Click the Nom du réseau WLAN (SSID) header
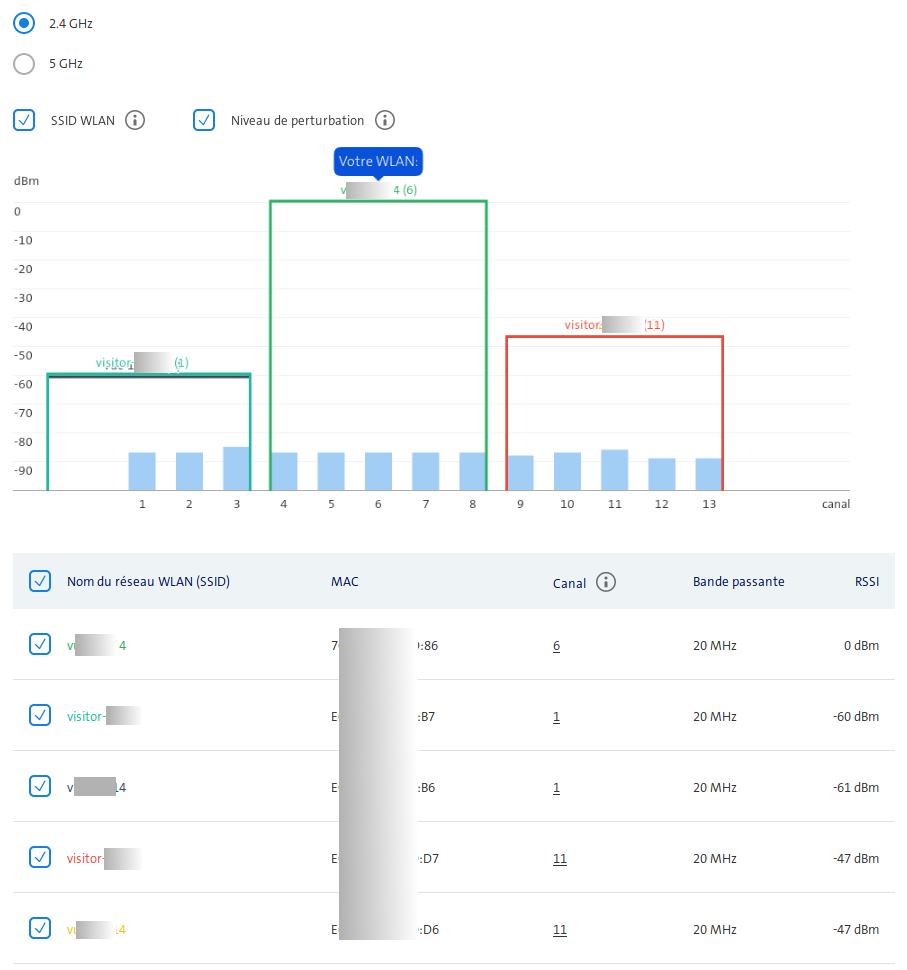The height and width of the screenshot is (970, 907). point(148,582)
